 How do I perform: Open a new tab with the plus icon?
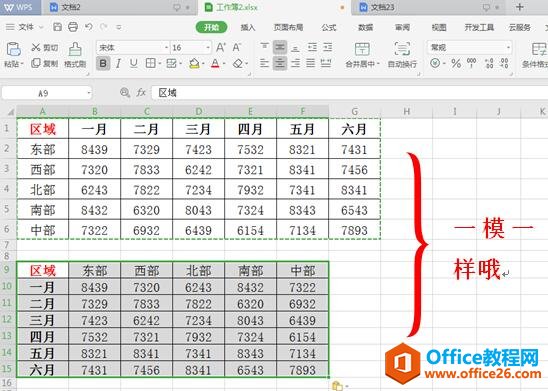pyautogui.click(x=520, y=7)
